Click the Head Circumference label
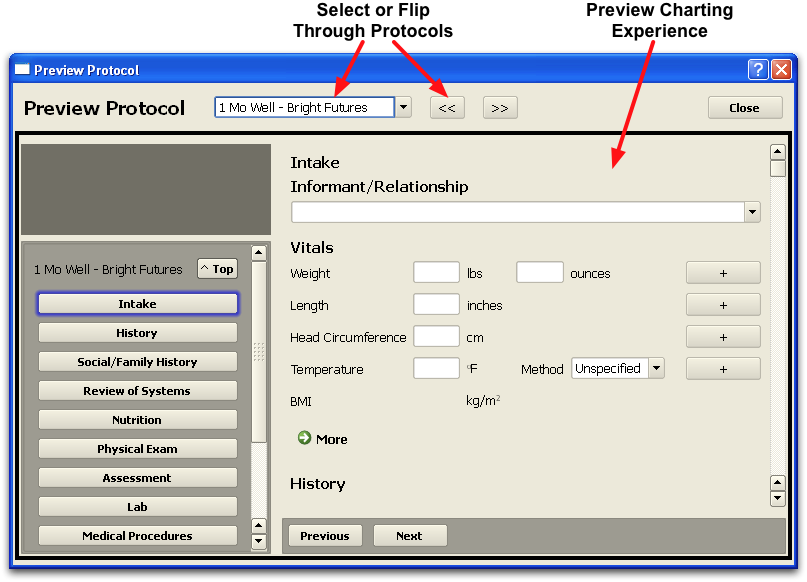The image size is (807, 582). pos(348,338)
